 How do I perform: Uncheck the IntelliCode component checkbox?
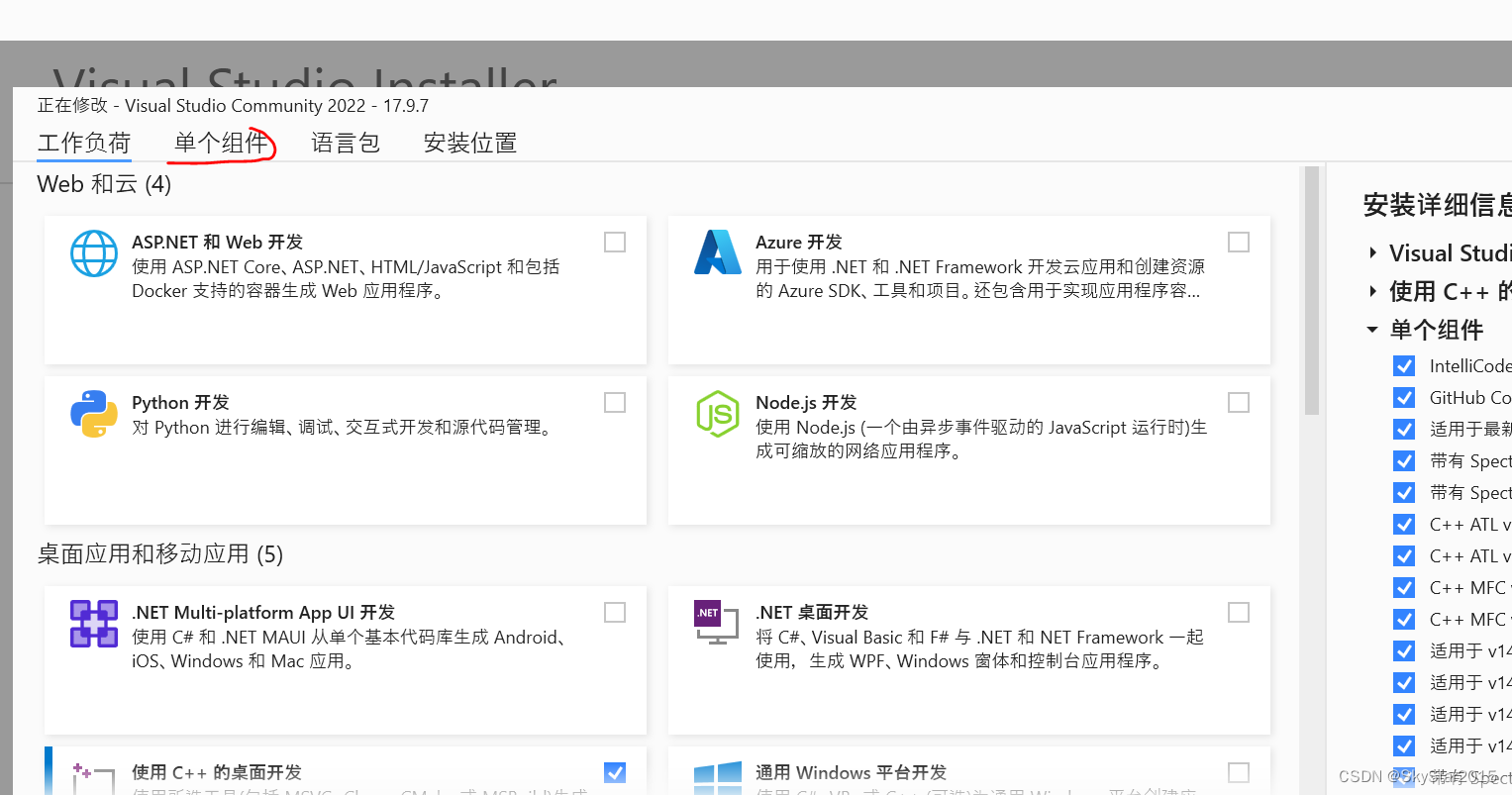click(x=1404, y=366)
